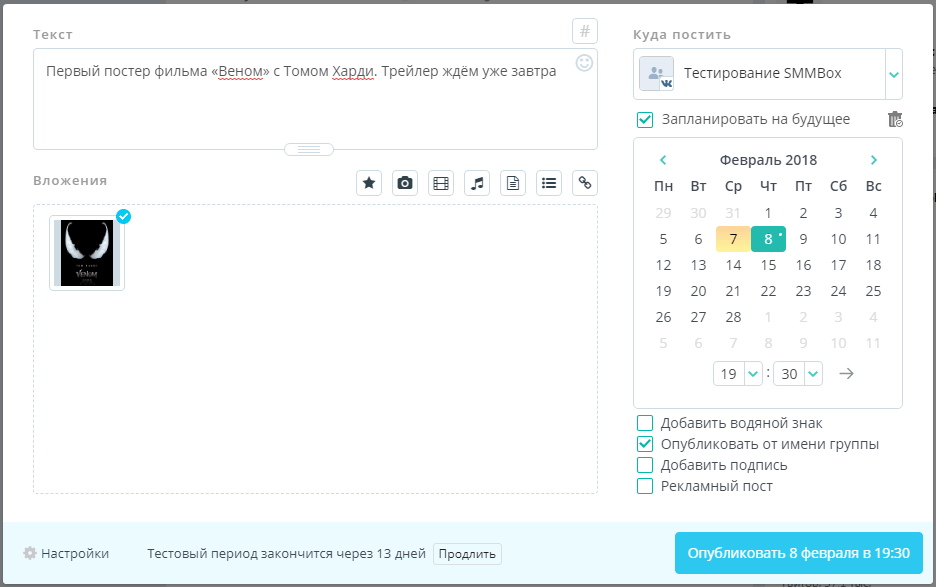Attach a document file icon
The height and width of the screenshot is (587, 936).
click(x=513, y=182)
